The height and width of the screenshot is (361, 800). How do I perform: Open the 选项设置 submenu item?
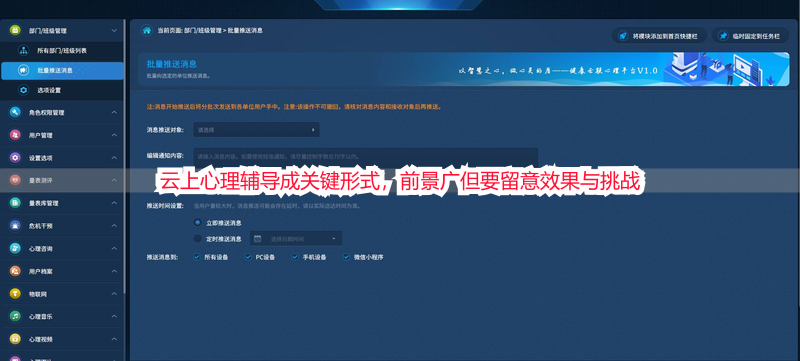62,90
